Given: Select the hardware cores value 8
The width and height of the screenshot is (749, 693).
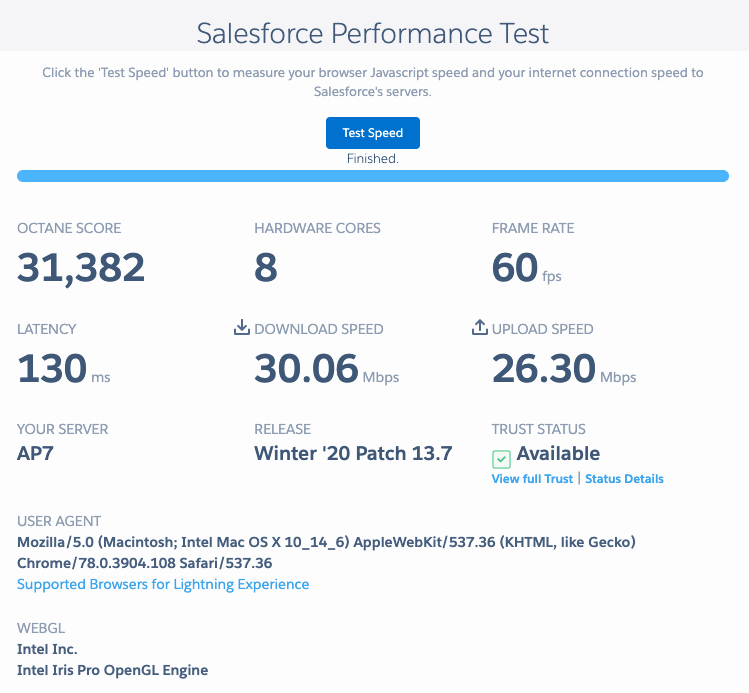Looking at the screenshot, I should click(266, 267).
